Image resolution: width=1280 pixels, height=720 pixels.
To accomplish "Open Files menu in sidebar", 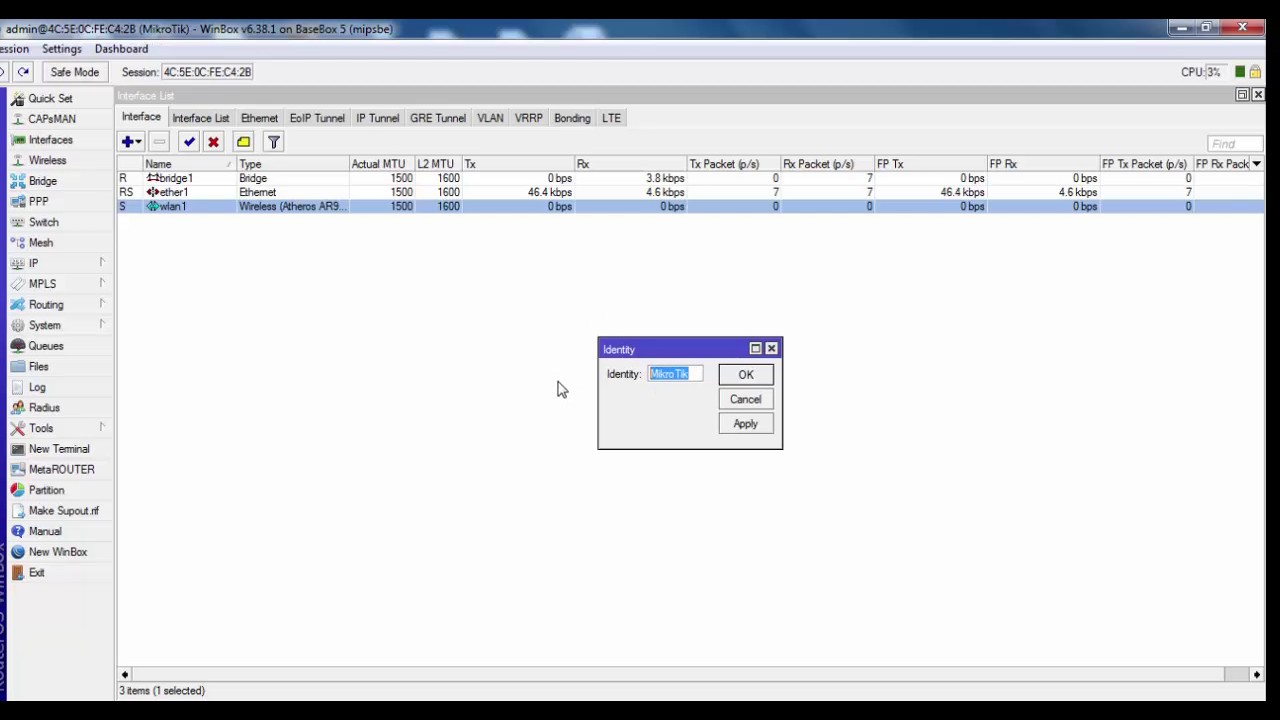I will point(39,366).
